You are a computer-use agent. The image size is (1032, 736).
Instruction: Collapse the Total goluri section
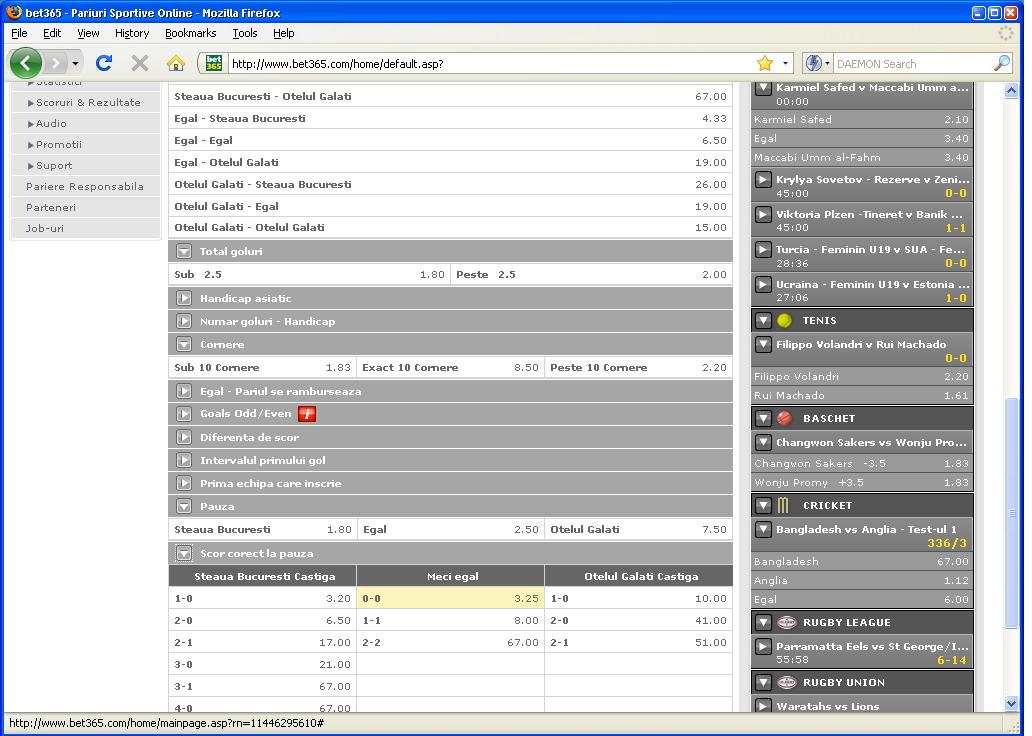184,251
